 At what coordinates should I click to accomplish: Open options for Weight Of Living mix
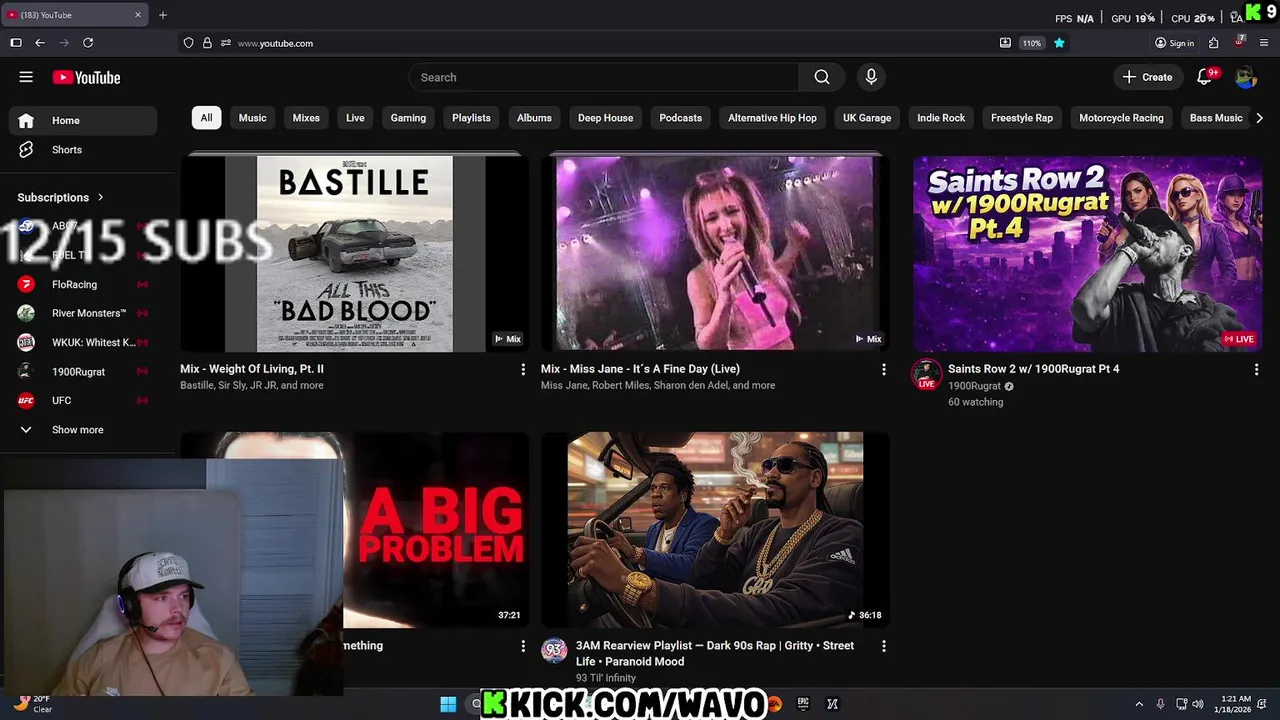[522, 370]
